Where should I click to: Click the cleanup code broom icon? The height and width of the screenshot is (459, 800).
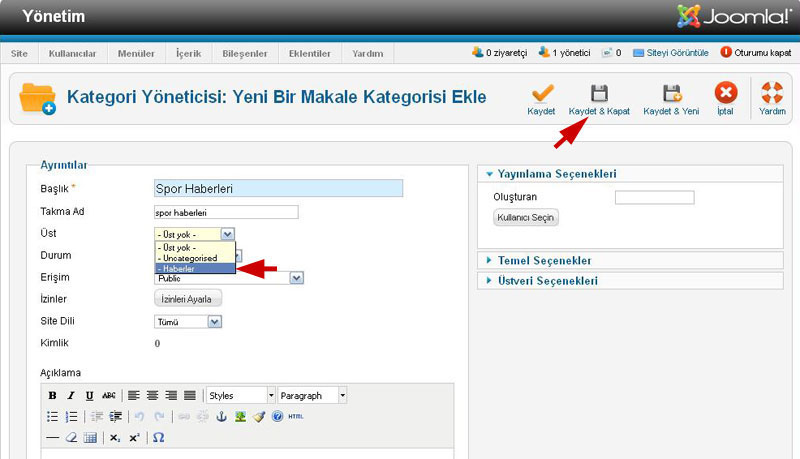pos(259,417)
